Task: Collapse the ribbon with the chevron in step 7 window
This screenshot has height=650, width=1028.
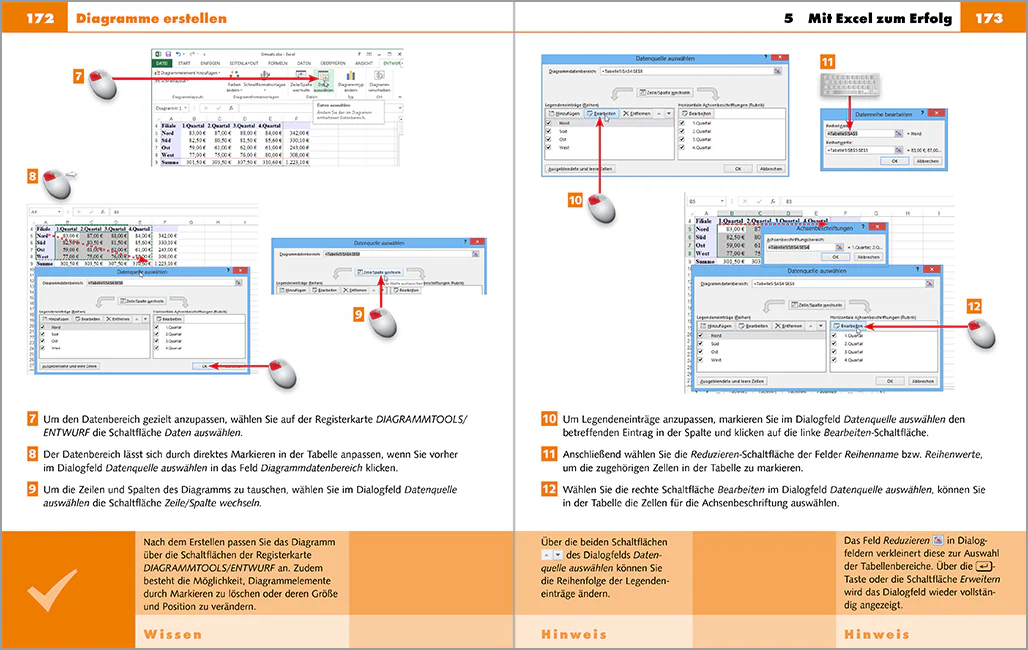Action: pos(399,97)
